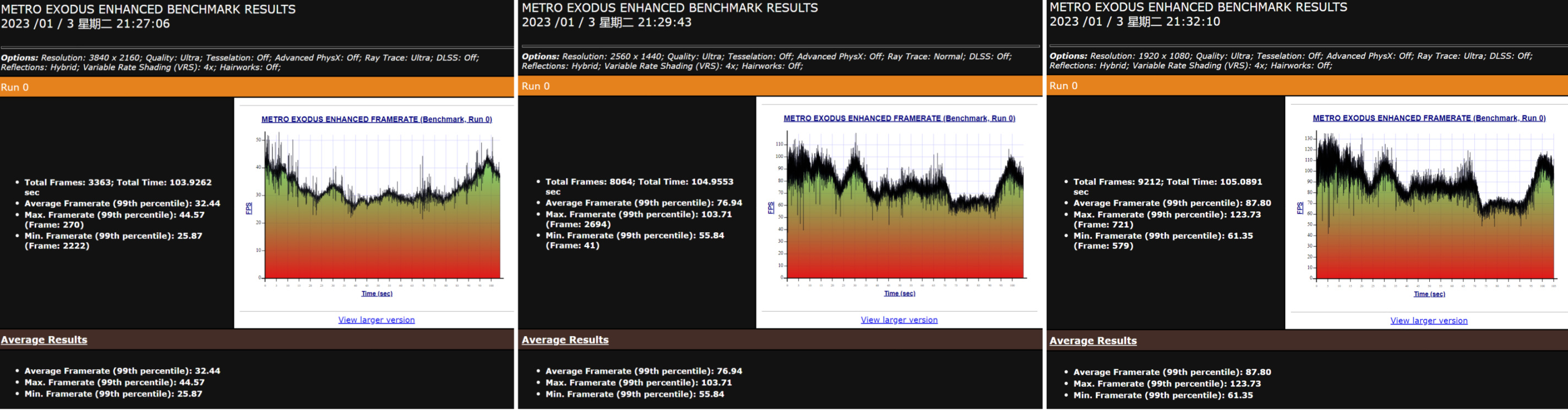Click the FPS axis label in the 2560 x 1440 chart
The image size is (1568, 410).
771,207
